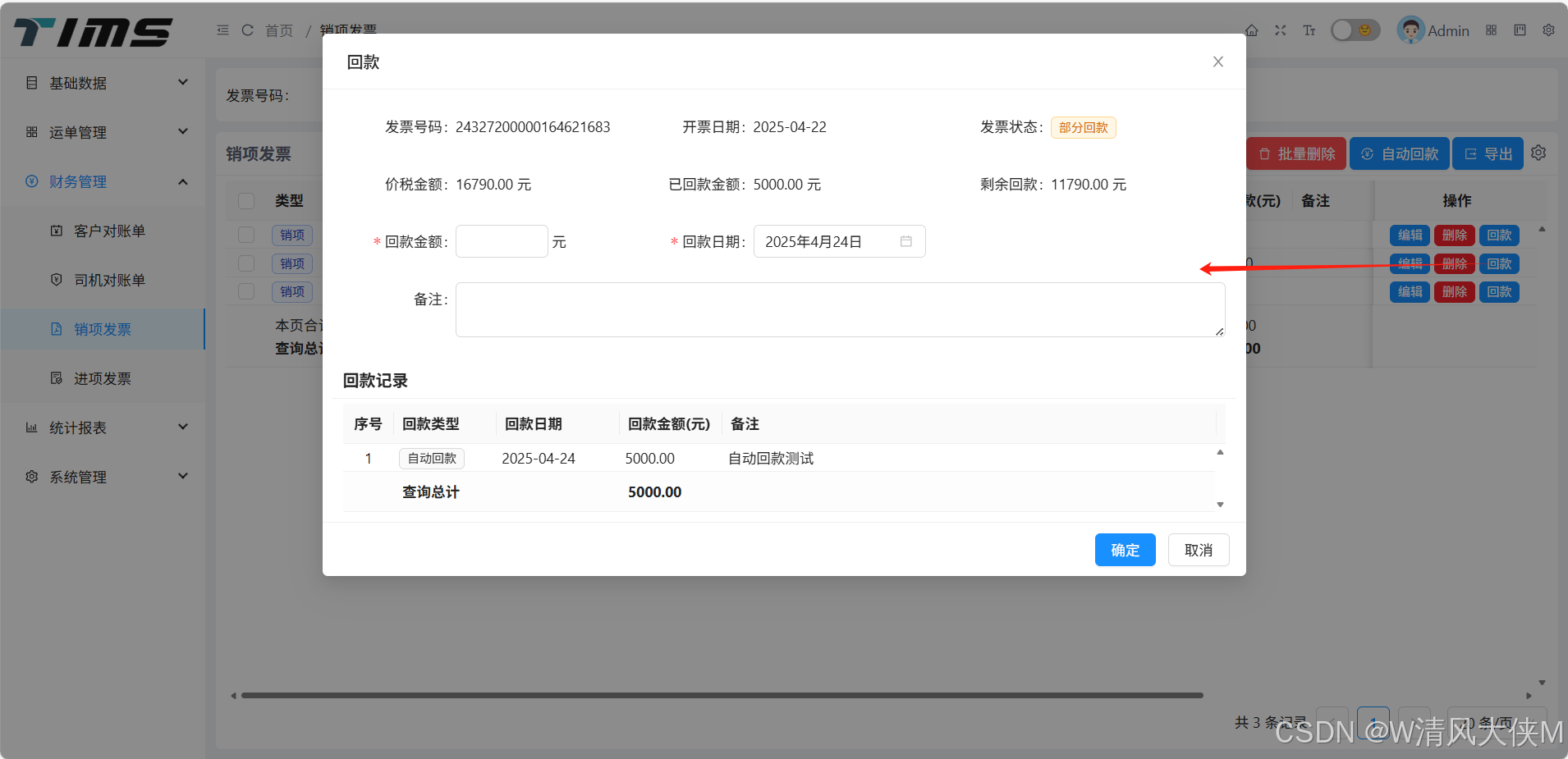The height and width of the screenshot is (759, 1568).
Task: Click the horizontal table scrollbar
Action: click(x=722, y=695)
